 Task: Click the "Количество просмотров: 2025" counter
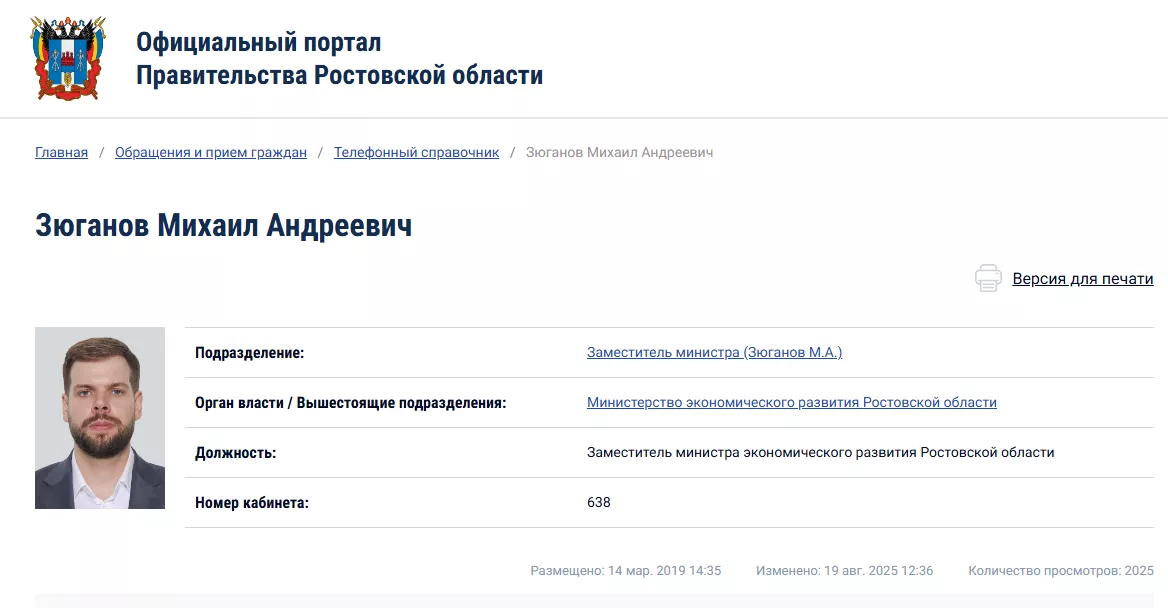pyautogui.click(x=1060, y=571)
